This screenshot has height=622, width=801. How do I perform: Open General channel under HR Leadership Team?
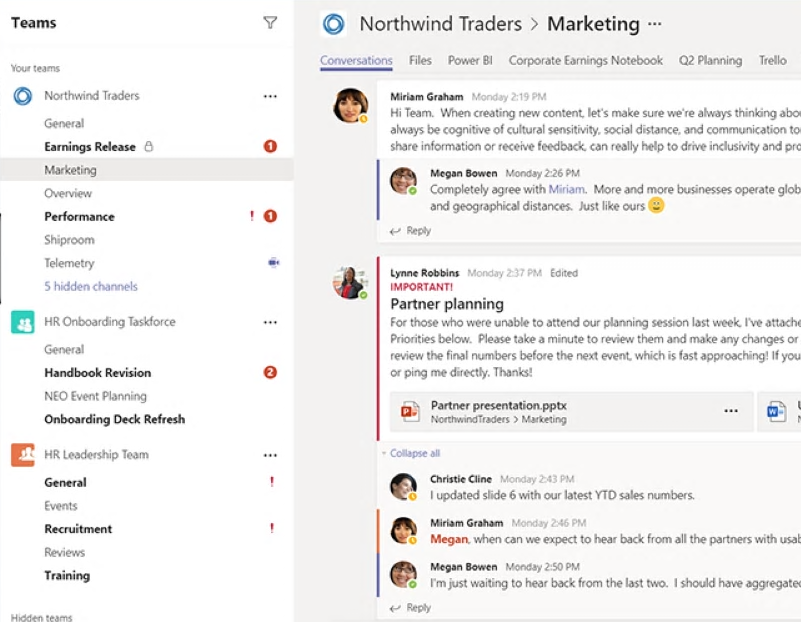(x=65, y=483)
